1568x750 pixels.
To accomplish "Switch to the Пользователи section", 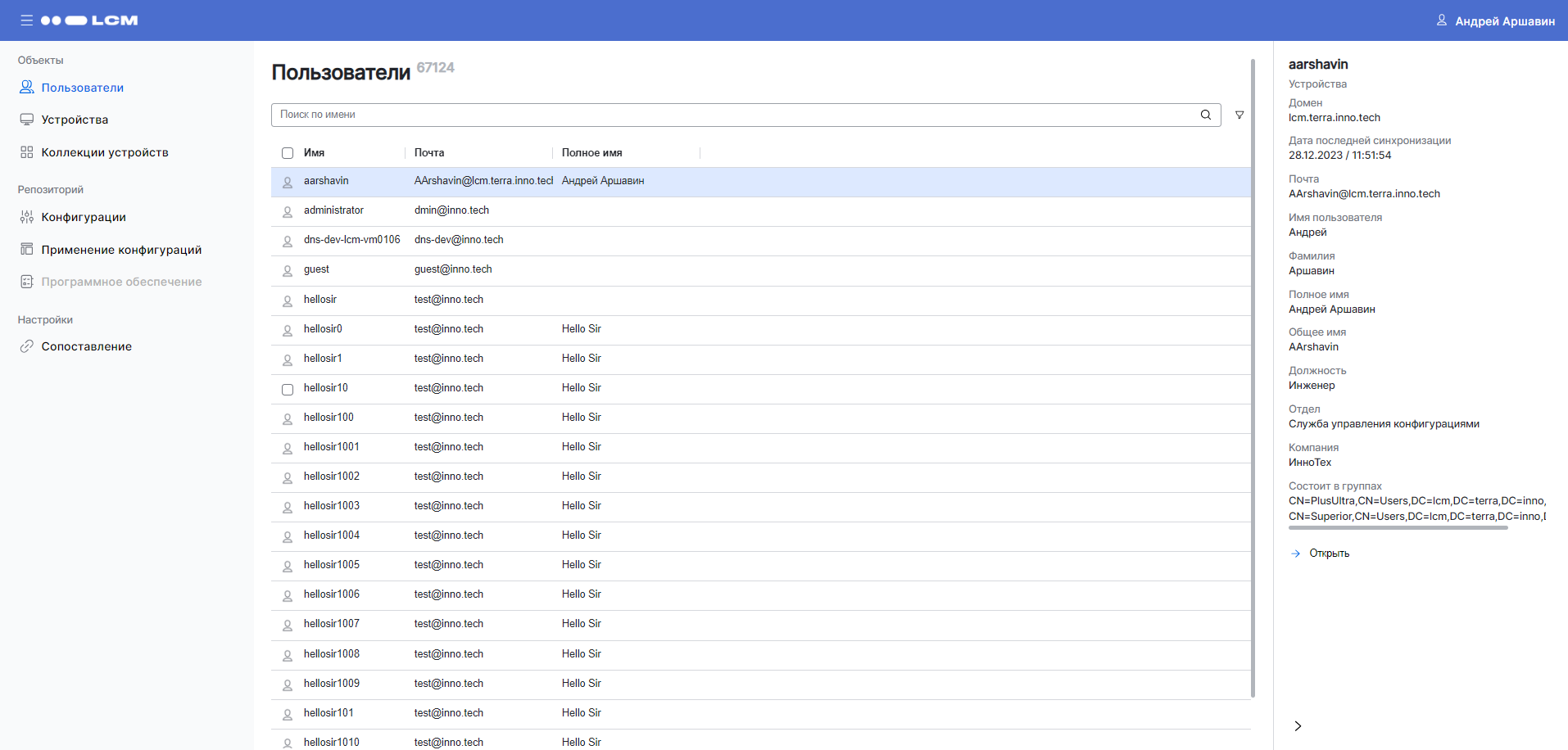I will pos(84,87).
